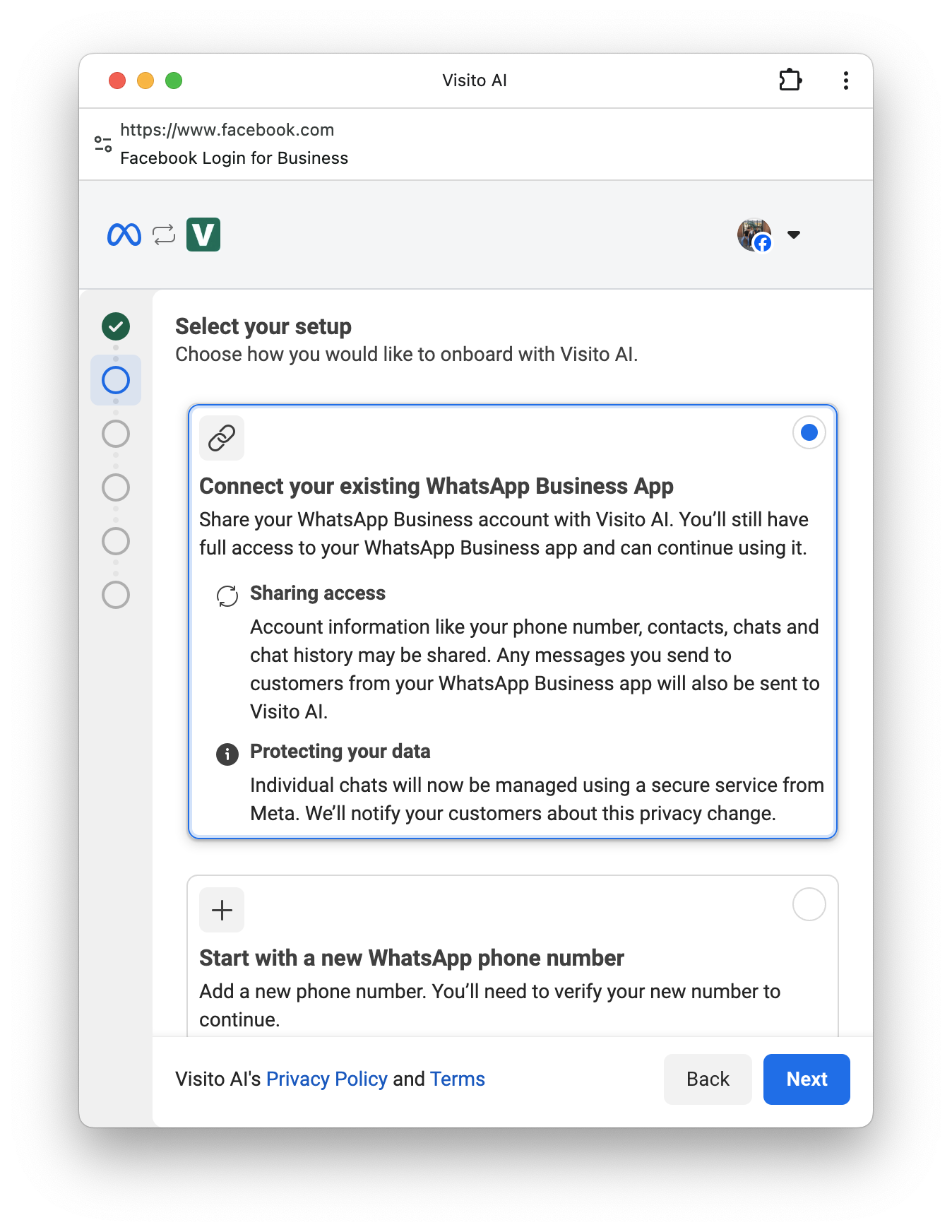Maximize window with green button
The image size is (952, 1232).
point(174,81)
